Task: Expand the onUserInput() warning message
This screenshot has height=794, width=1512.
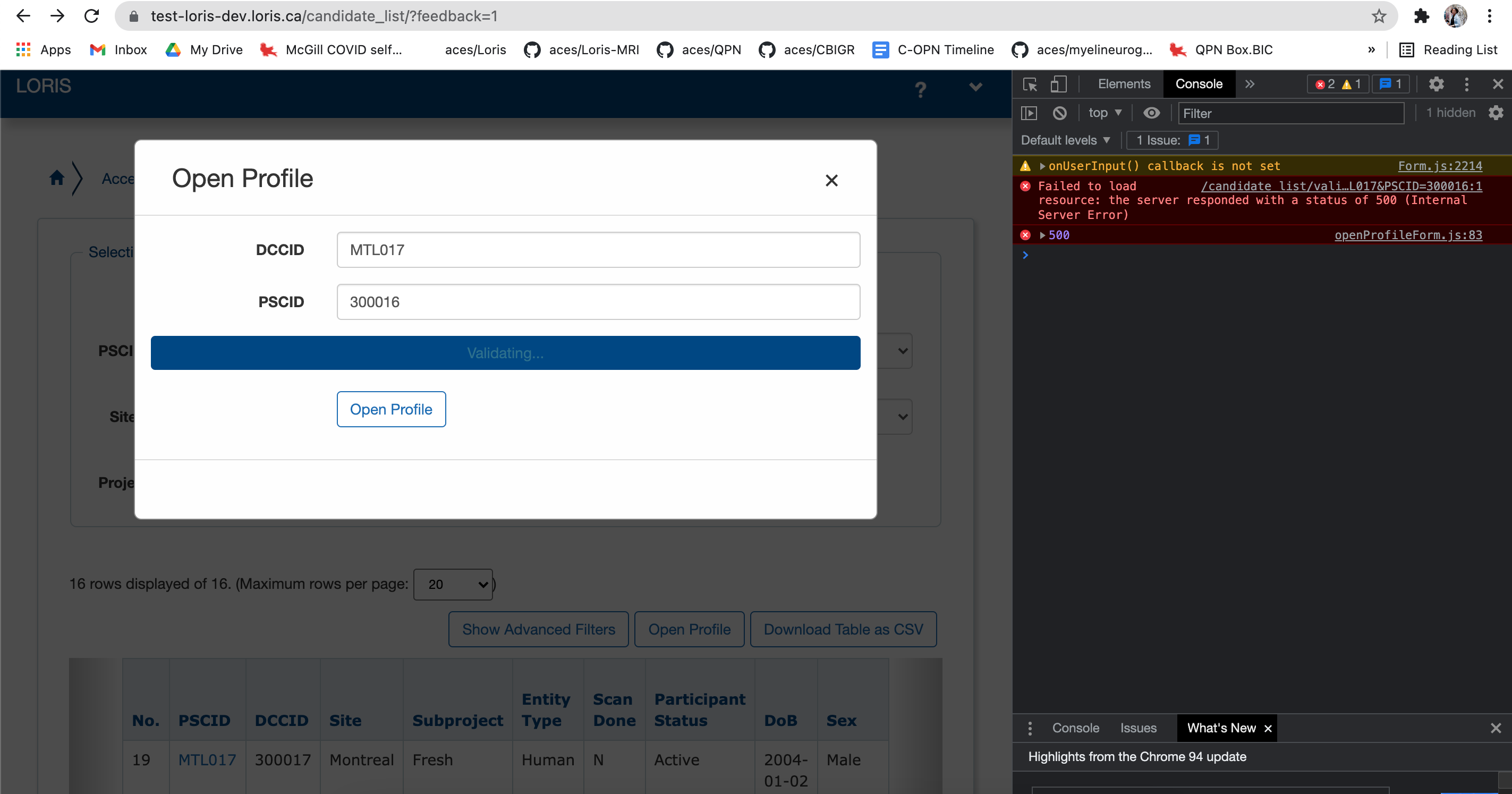Action: coord(1041,166)
